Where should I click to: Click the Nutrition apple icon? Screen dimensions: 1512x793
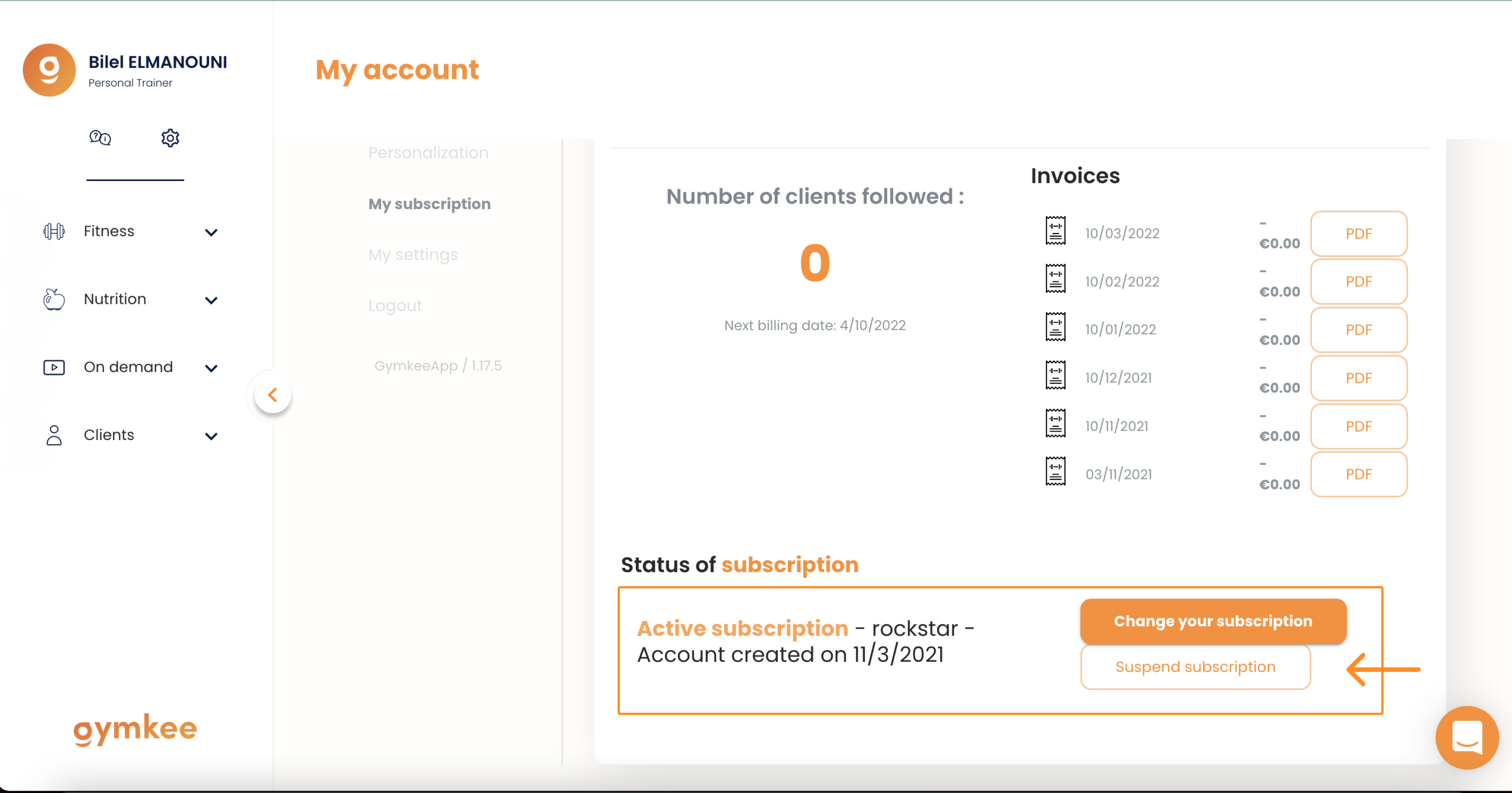click(x=54, y=299)
